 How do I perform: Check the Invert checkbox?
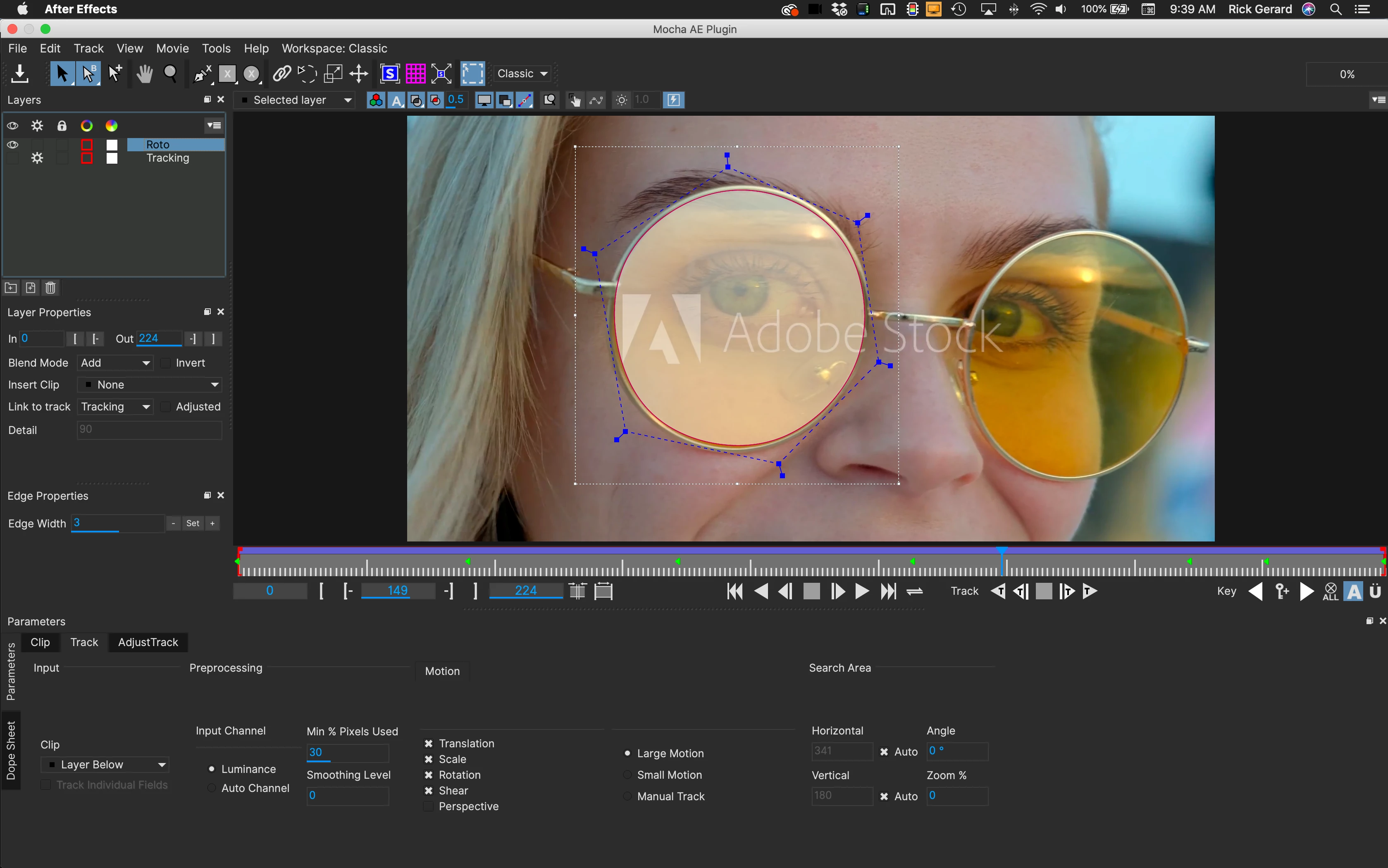tap(166, 363)
